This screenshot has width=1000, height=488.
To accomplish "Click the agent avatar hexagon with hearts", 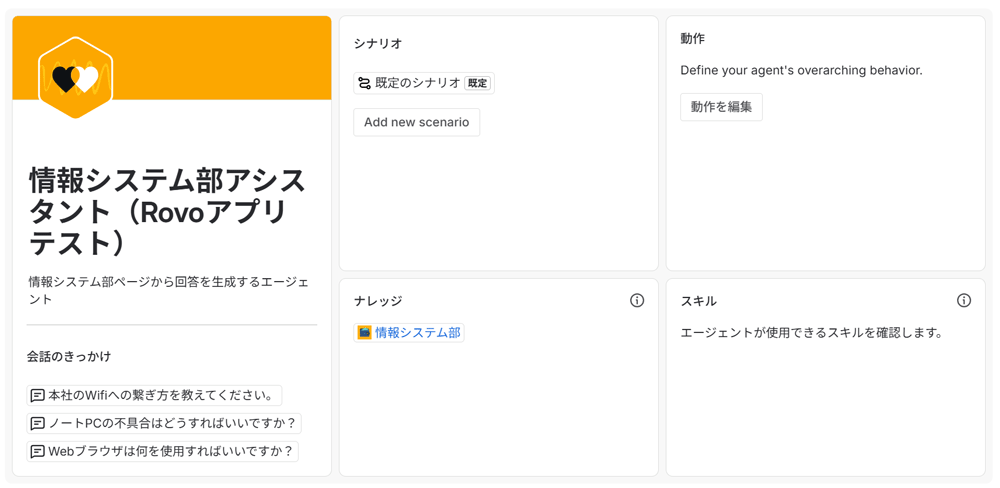I will coord(75,78).
